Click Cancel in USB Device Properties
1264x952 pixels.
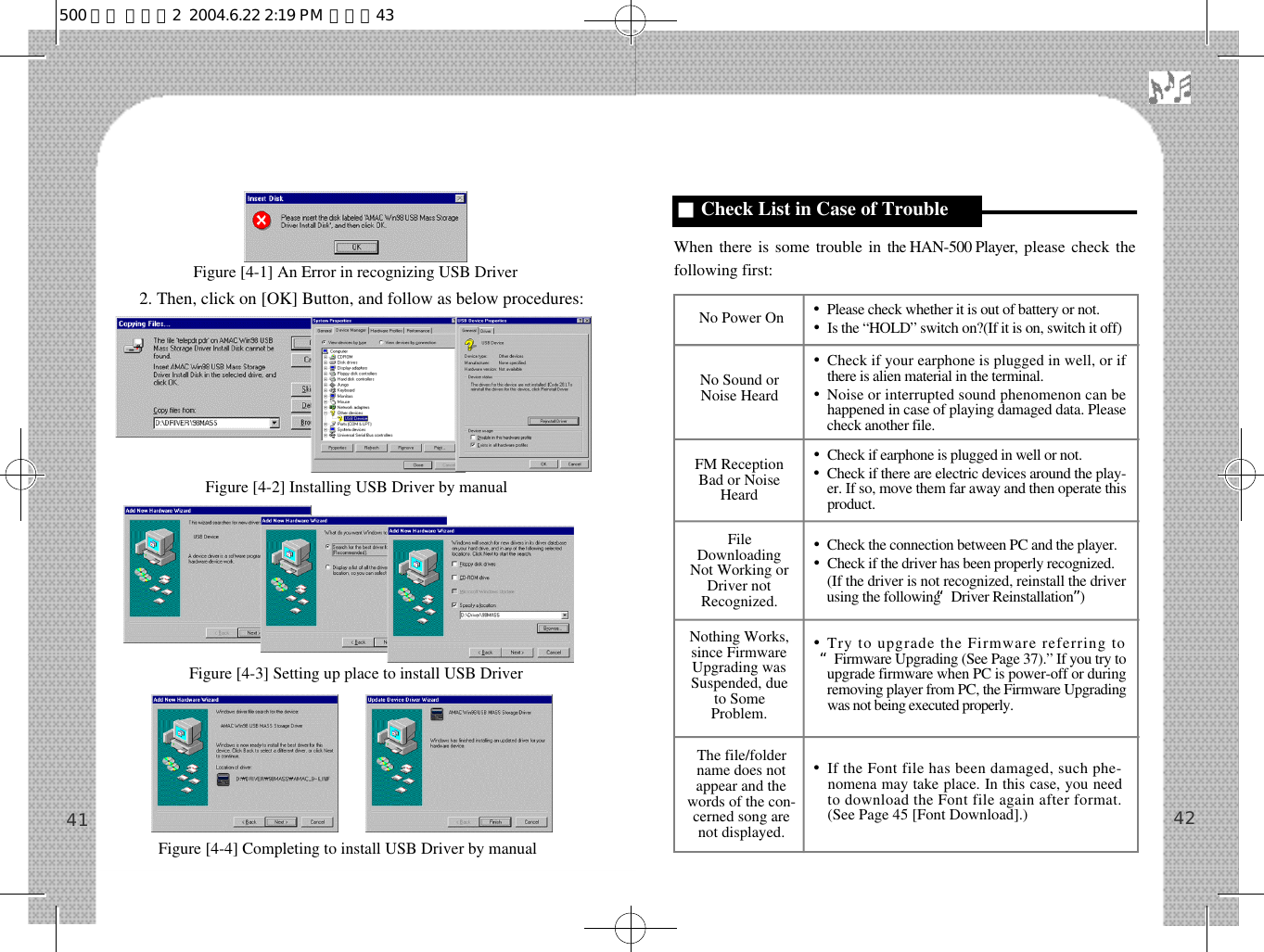[x=574, y=464]
